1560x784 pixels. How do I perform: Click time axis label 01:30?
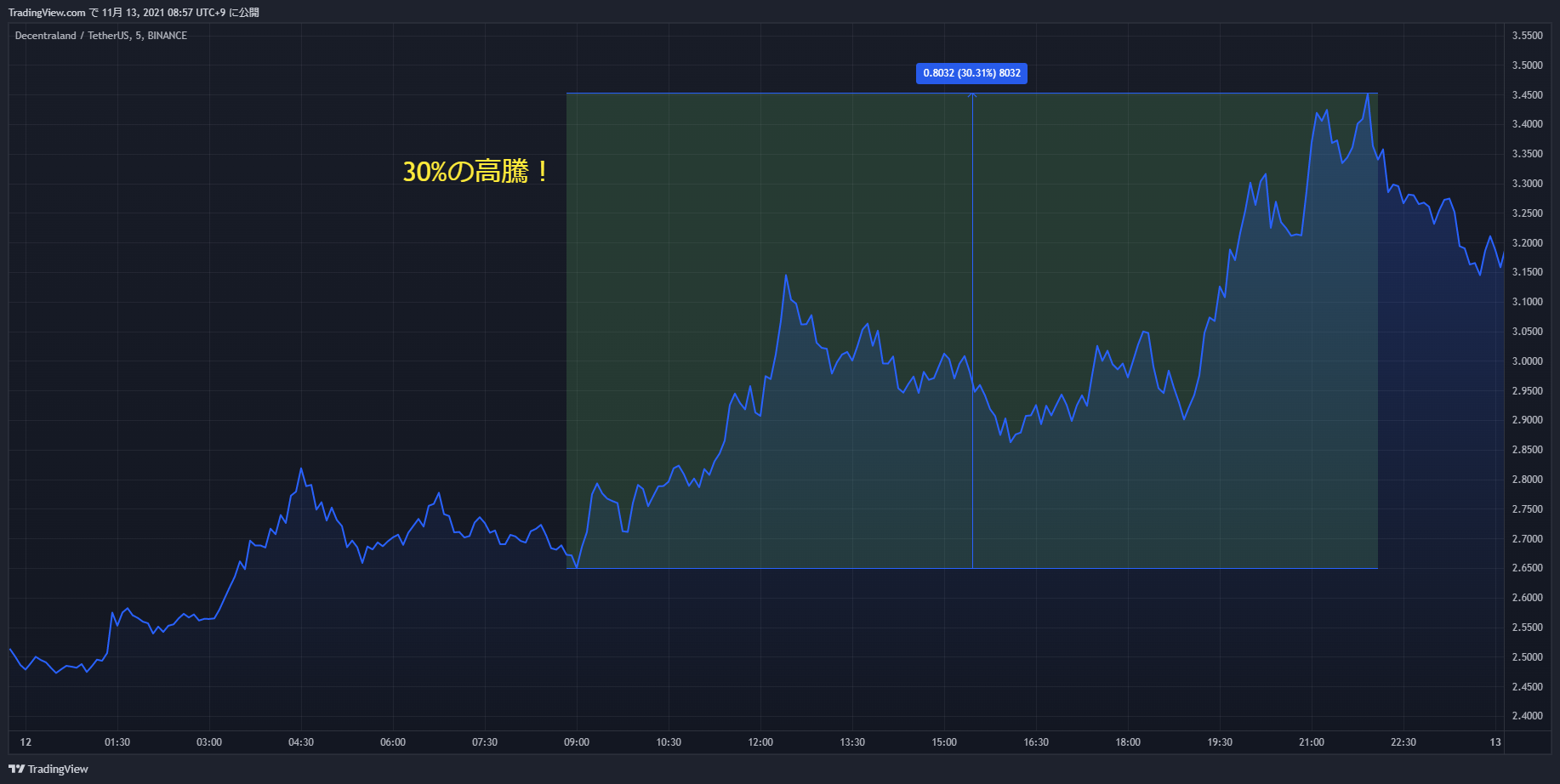[x=117, y=742]
